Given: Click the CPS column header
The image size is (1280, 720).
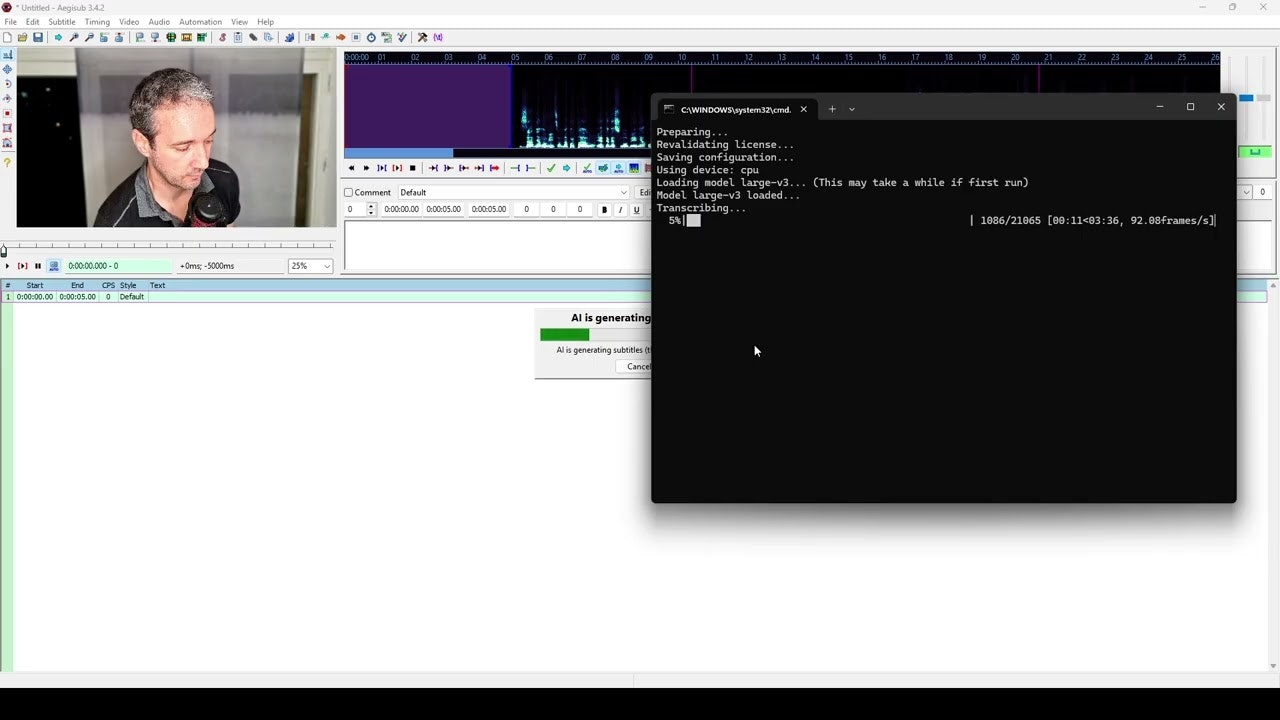Looking at the screenshot, I should click(108, 286).
